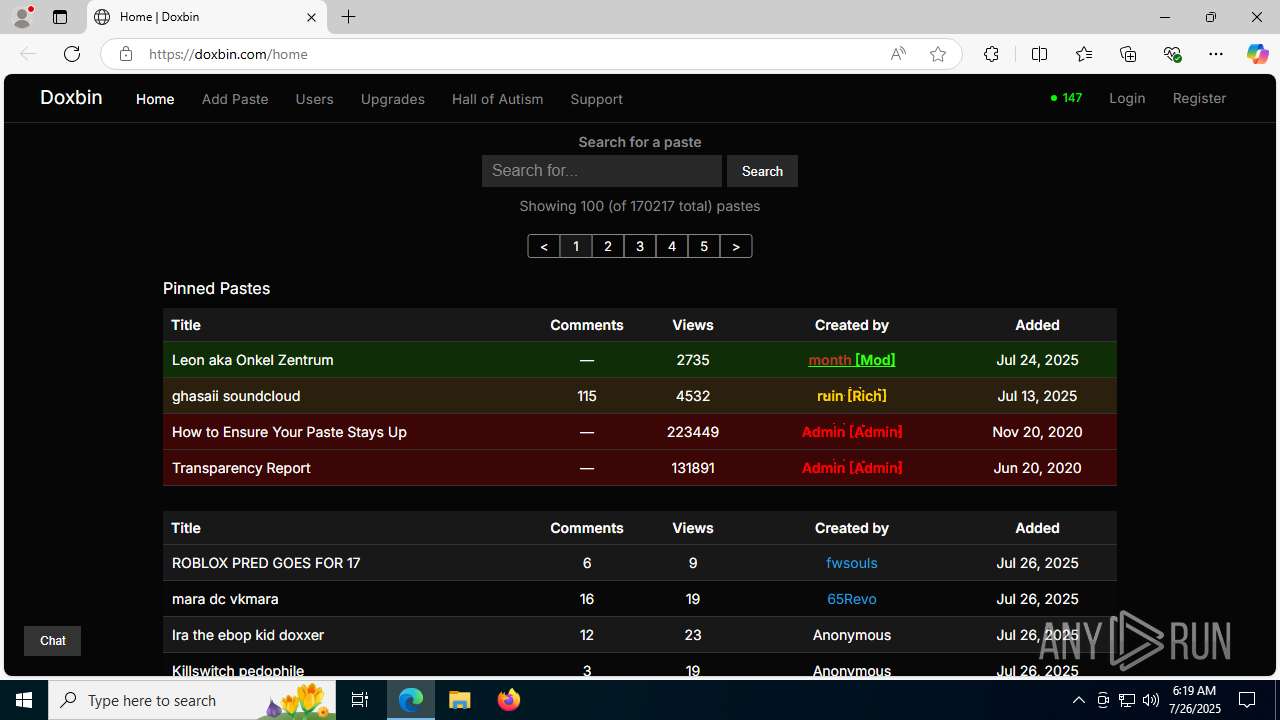Open Browser essentials icon
Image resolution: width=1280 pixels, height=720 pixels.
click(x=1172, y=54)
